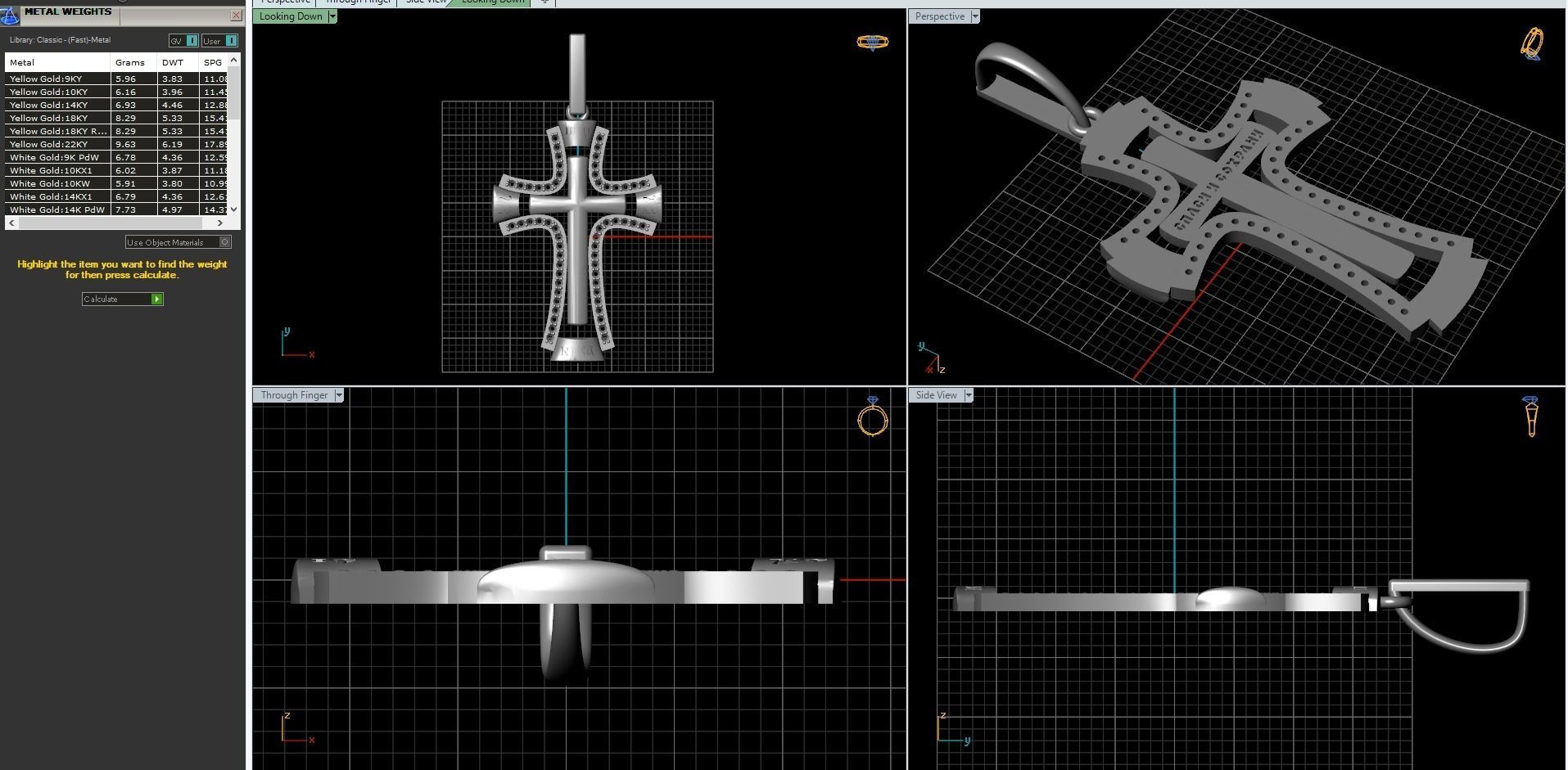Click the 9.63 grams value
The image size is (1568, 770).
[125, 144]
